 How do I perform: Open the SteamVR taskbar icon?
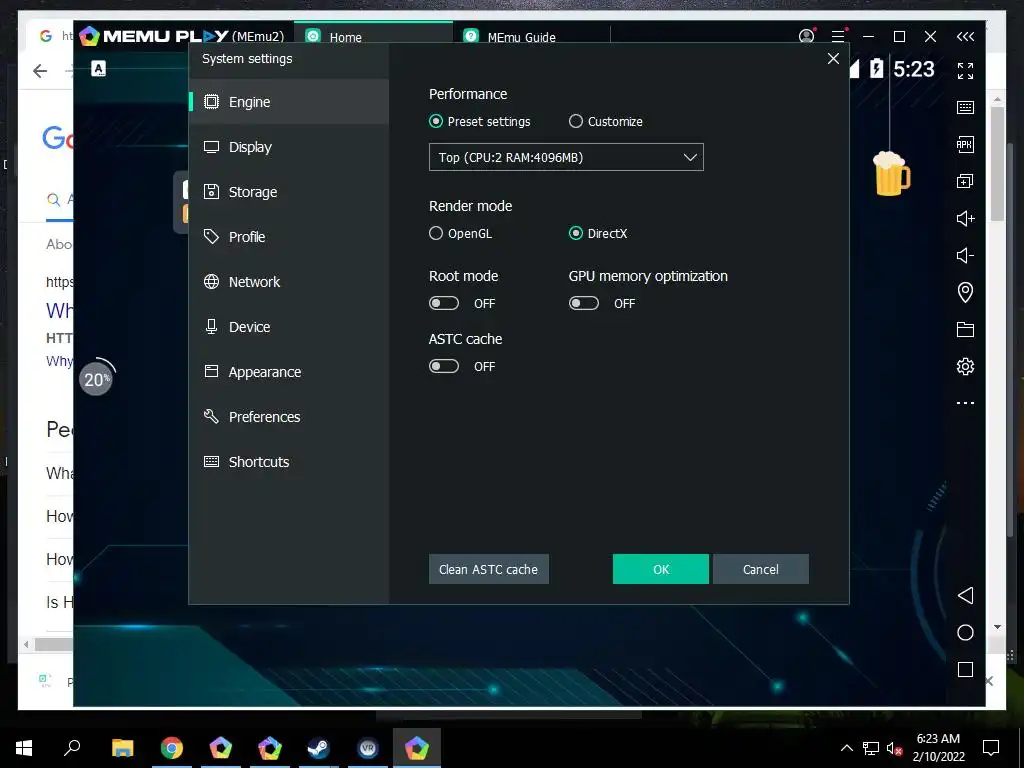tap(368, 748)
